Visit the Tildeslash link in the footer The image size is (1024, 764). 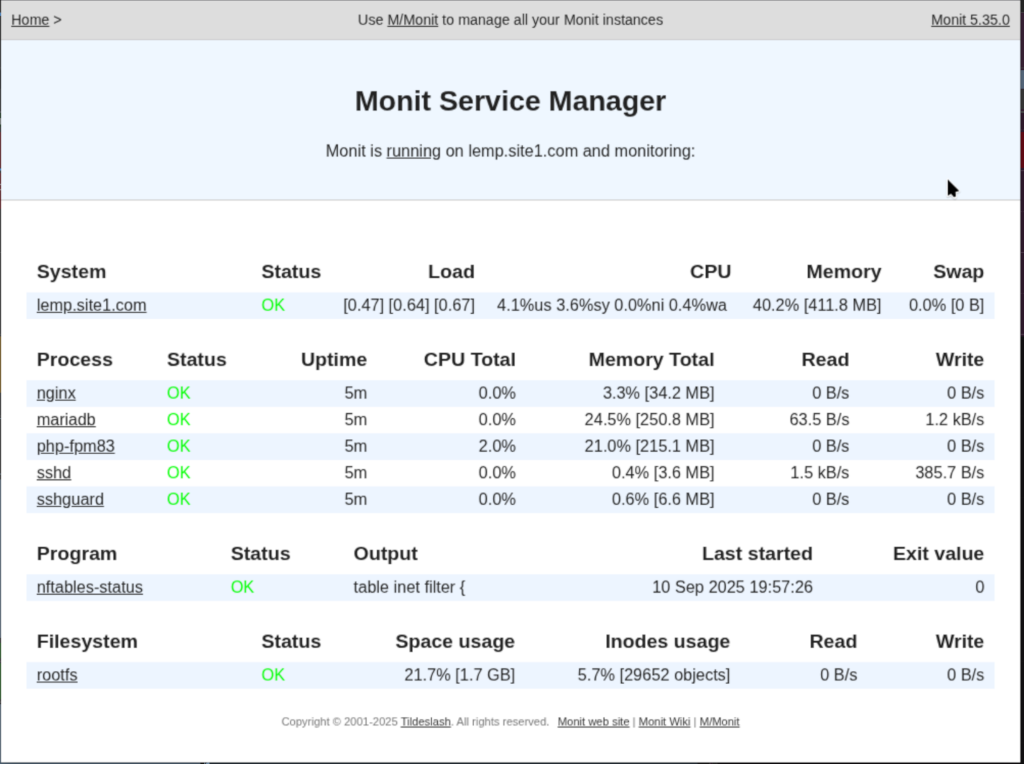point(425,722)
